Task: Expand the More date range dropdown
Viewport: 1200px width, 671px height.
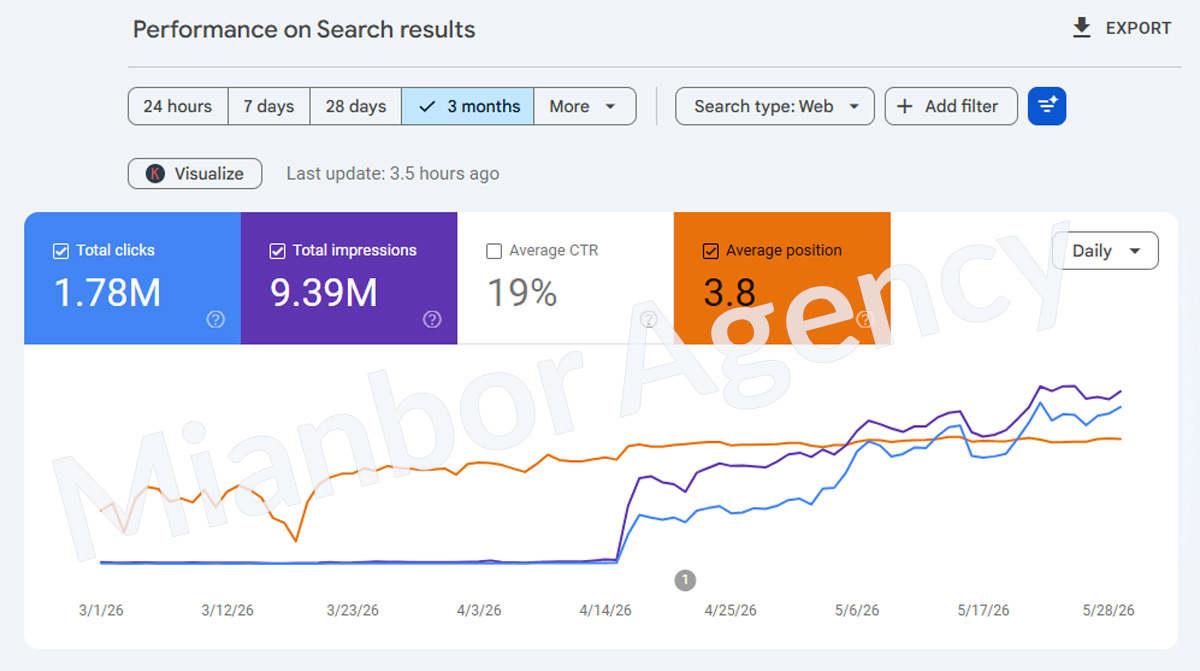Action: (x=585, y=106)
